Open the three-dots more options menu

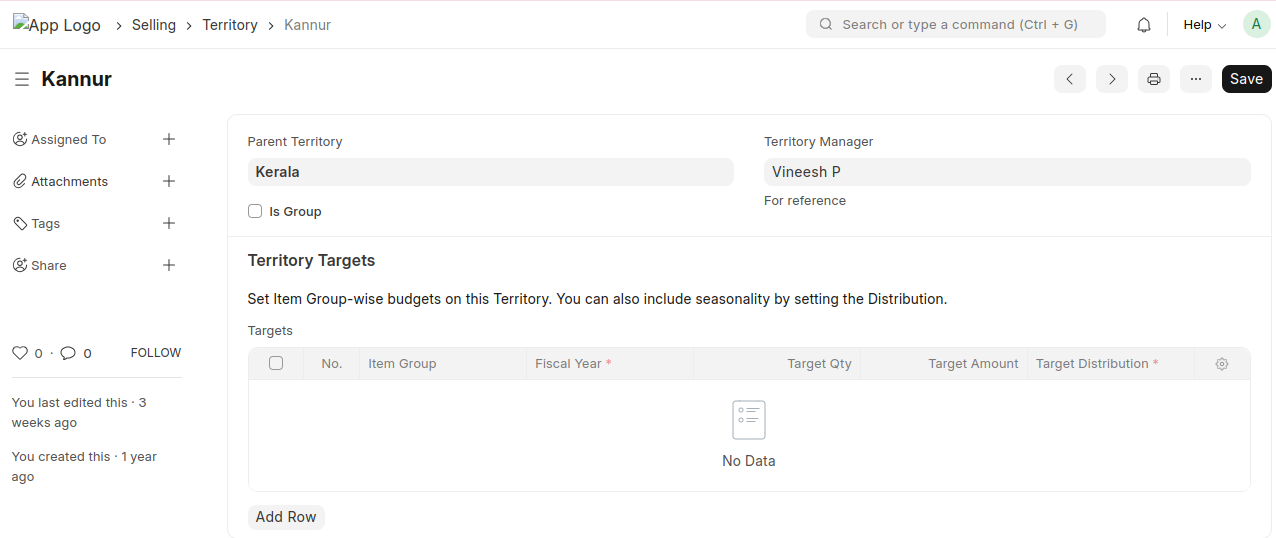coord(1196,79)
